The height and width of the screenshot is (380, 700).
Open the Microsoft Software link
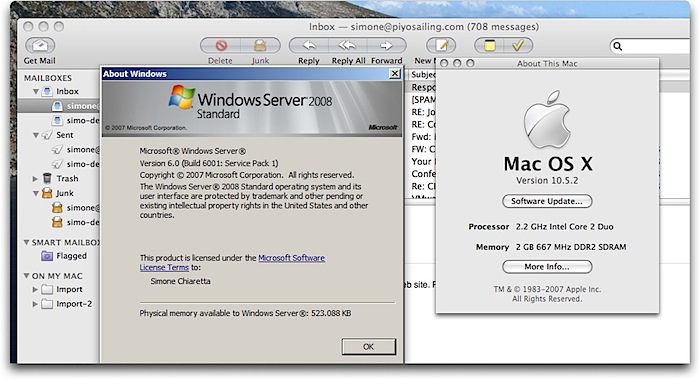292,258
